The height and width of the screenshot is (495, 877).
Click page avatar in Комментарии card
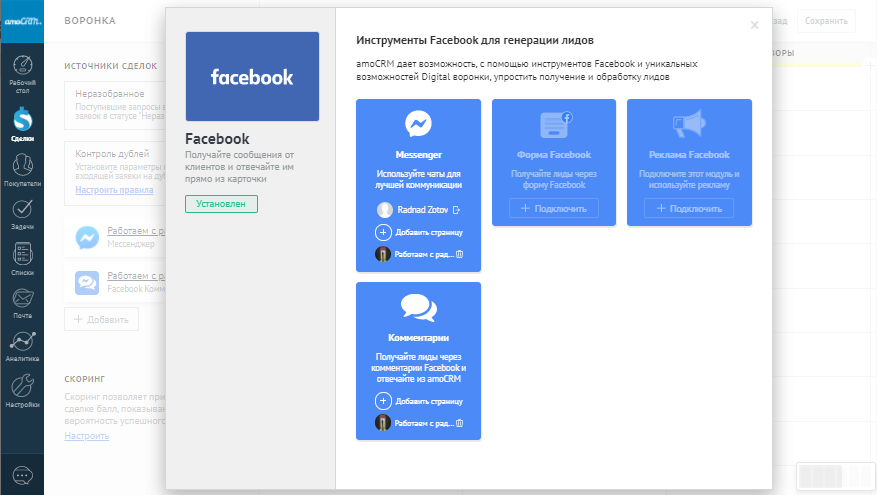[383, 423]
